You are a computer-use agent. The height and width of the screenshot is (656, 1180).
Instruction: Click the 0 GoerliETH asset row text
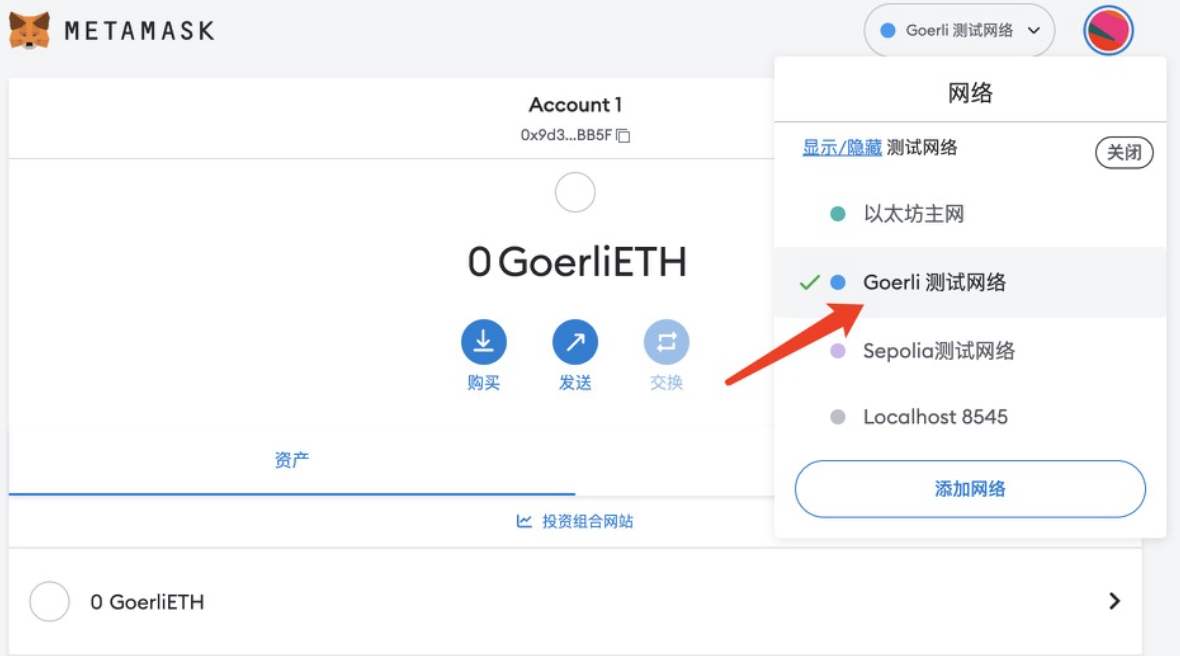pos(147,602)
